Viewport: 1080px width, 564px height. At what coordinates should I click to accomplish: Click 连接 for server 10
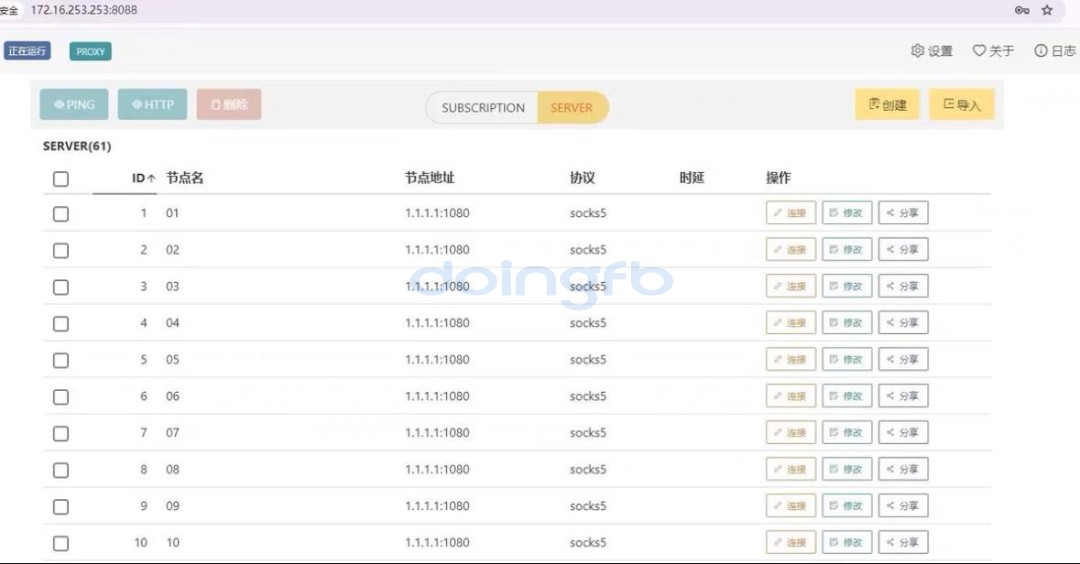790,543
